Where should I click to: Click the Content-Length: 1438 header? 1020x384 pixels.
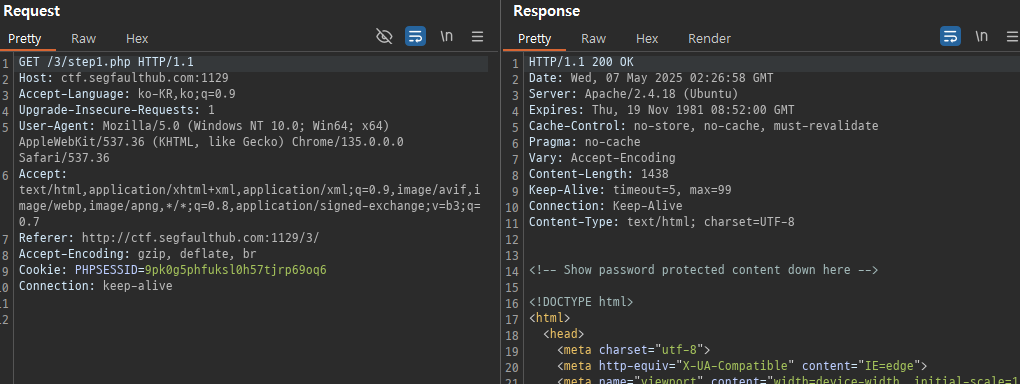click(598, 174)
